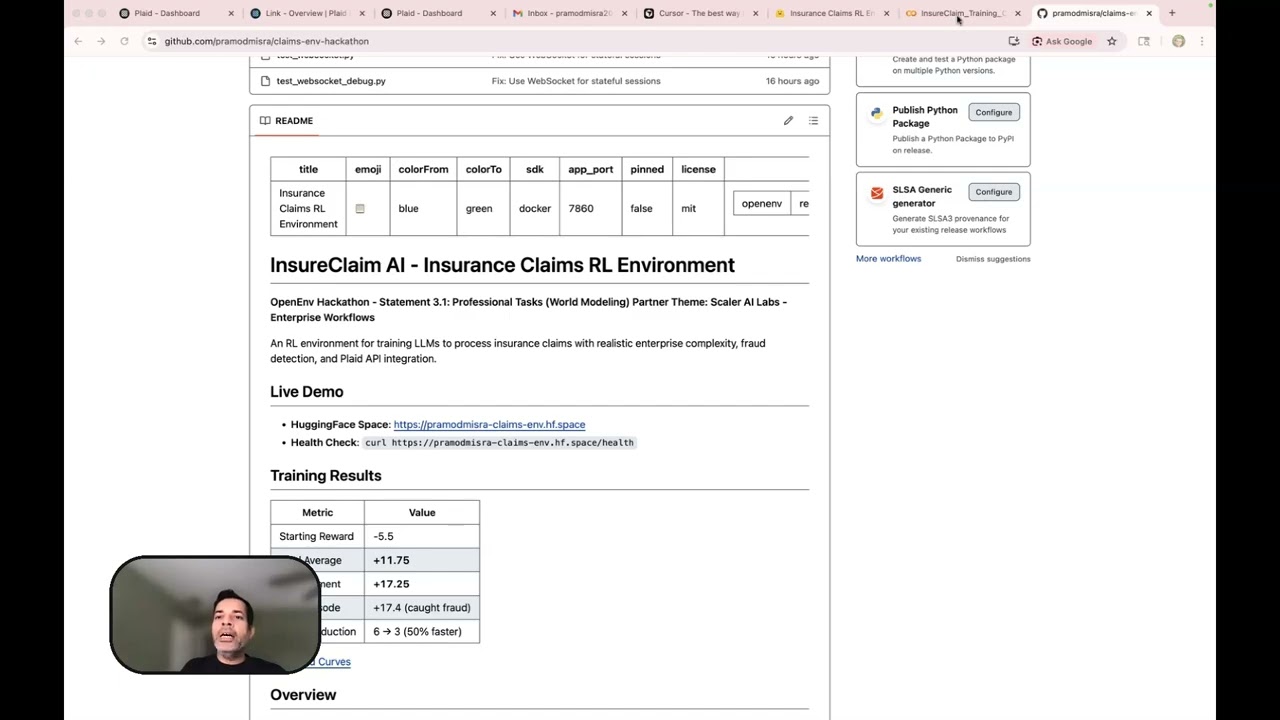Open the Chrome profile avatar
This screenshot has width=1280, height=720.
(x=1178, y=41)
